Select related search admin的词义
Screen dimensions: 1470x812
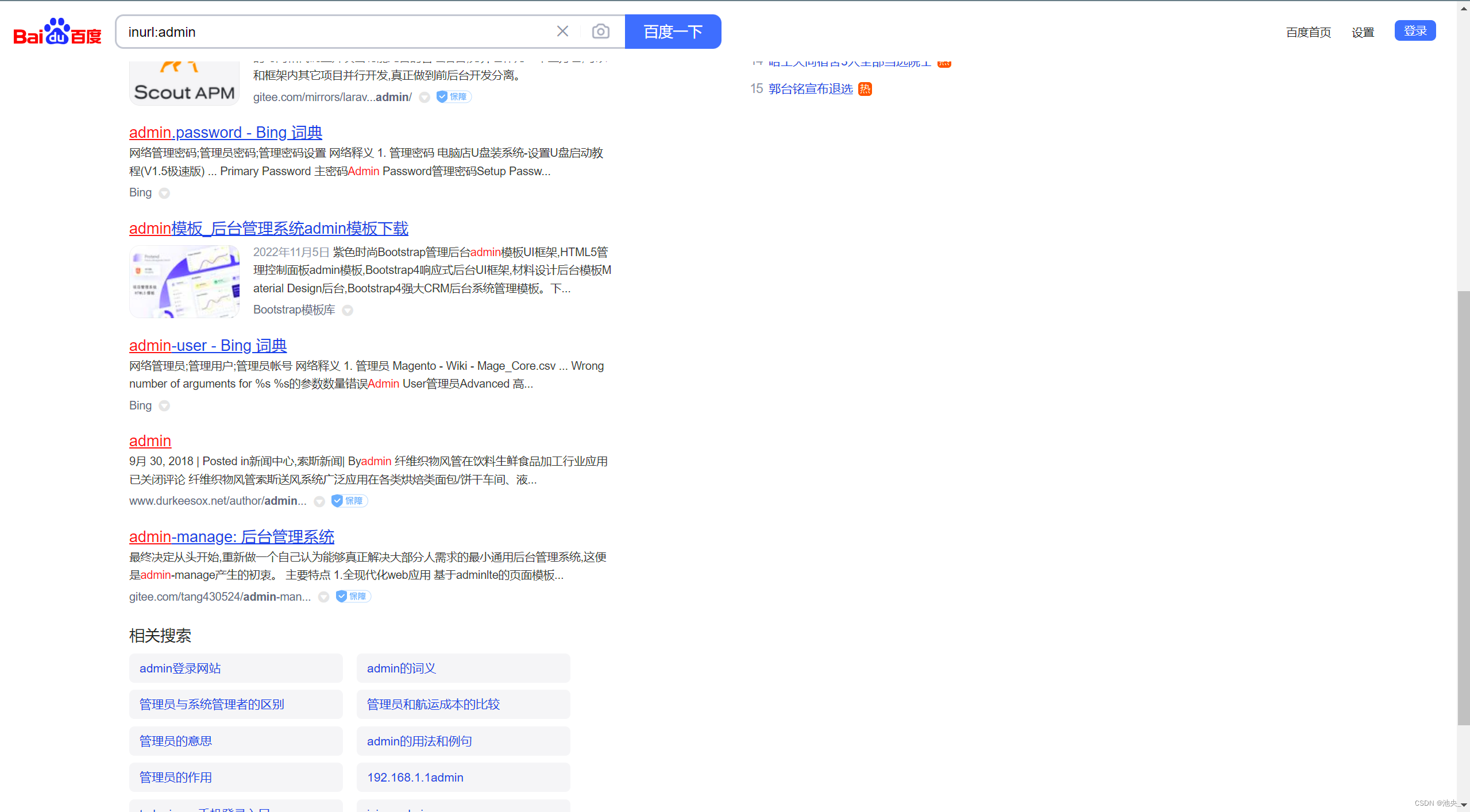coord(464,668)
